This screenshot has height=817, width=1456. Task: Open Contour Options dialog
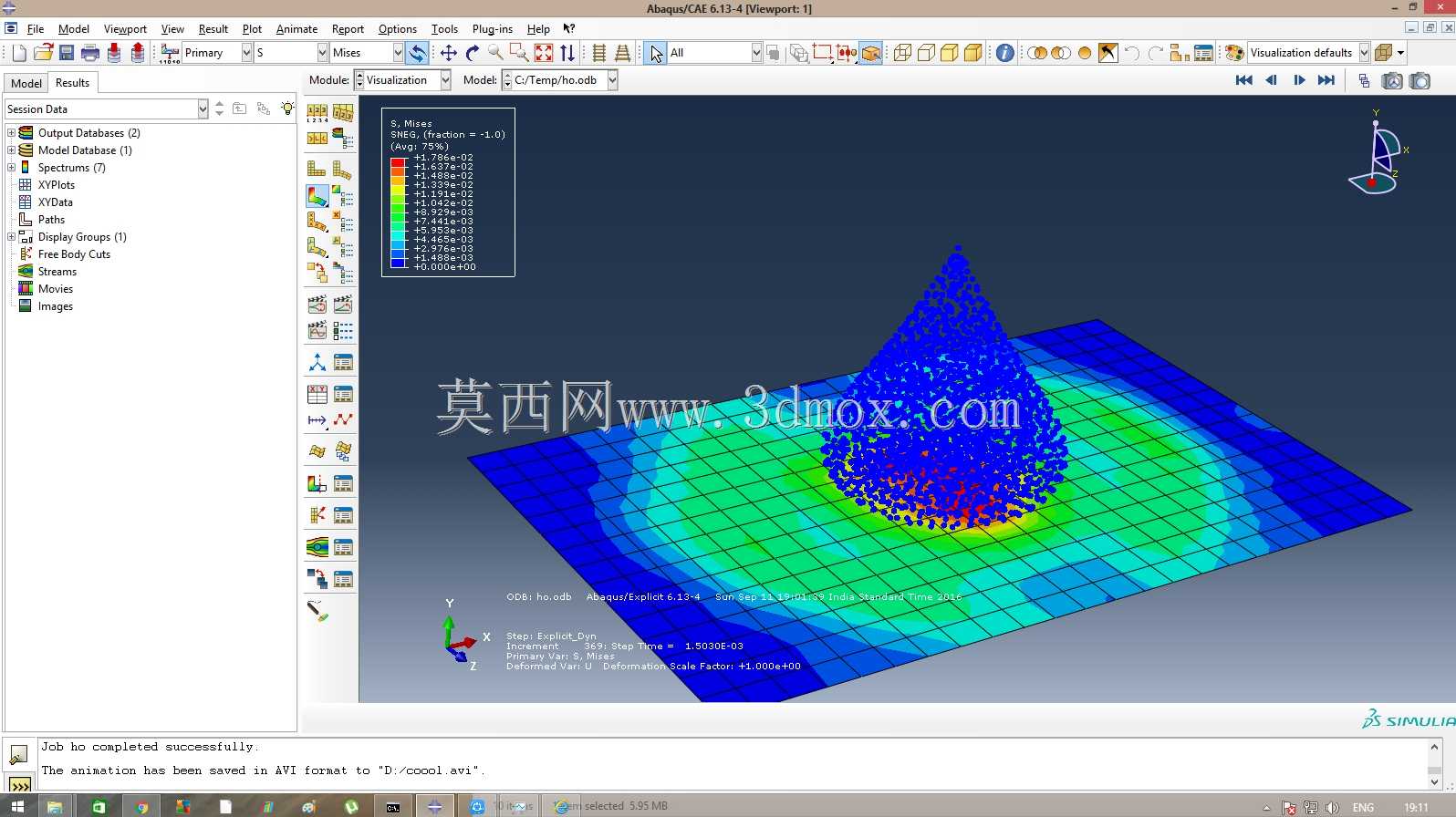(343, 196)
